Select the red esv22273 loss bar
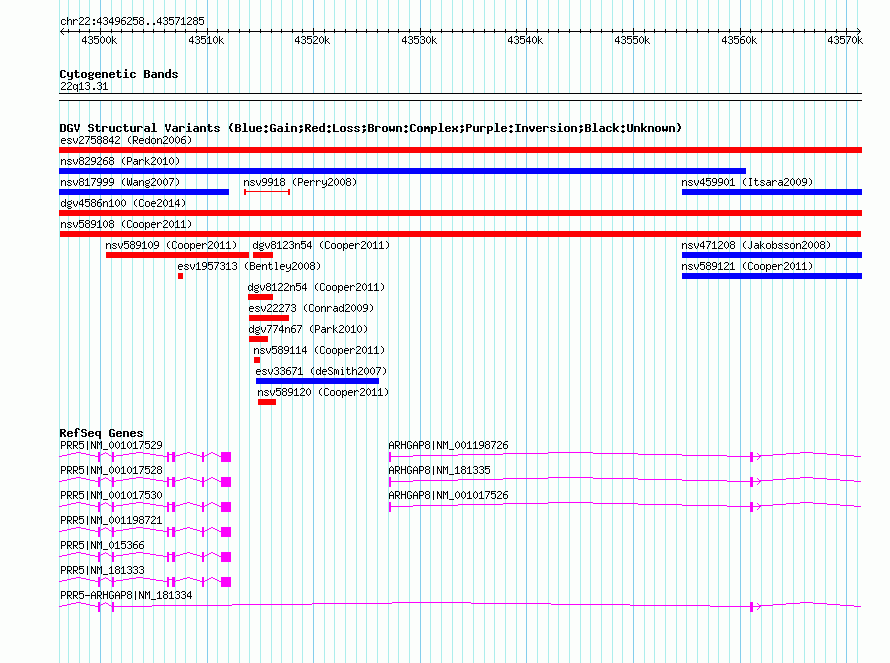This screenshot has width=890, height=663. click(x=269, y=318)
